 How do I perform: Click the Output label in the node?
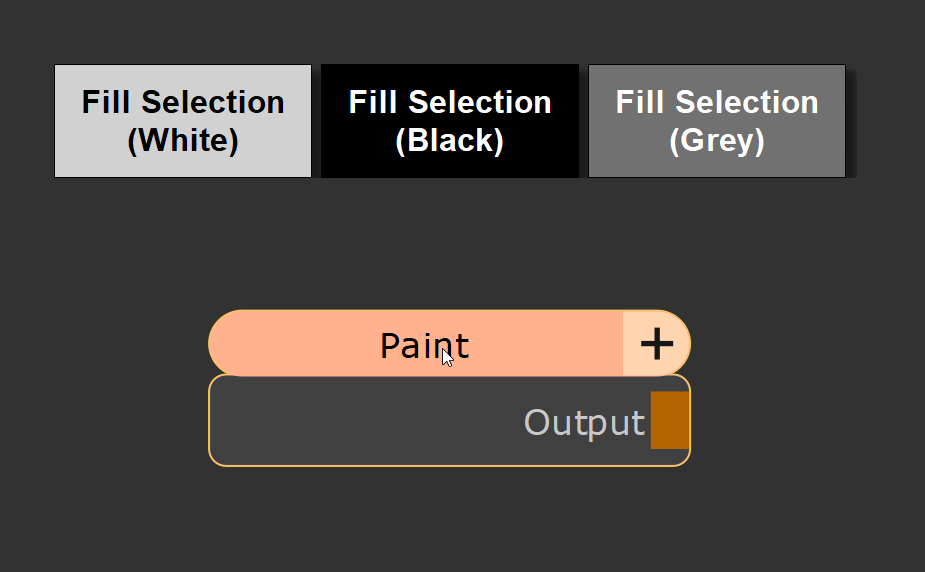tap(584, 423)
